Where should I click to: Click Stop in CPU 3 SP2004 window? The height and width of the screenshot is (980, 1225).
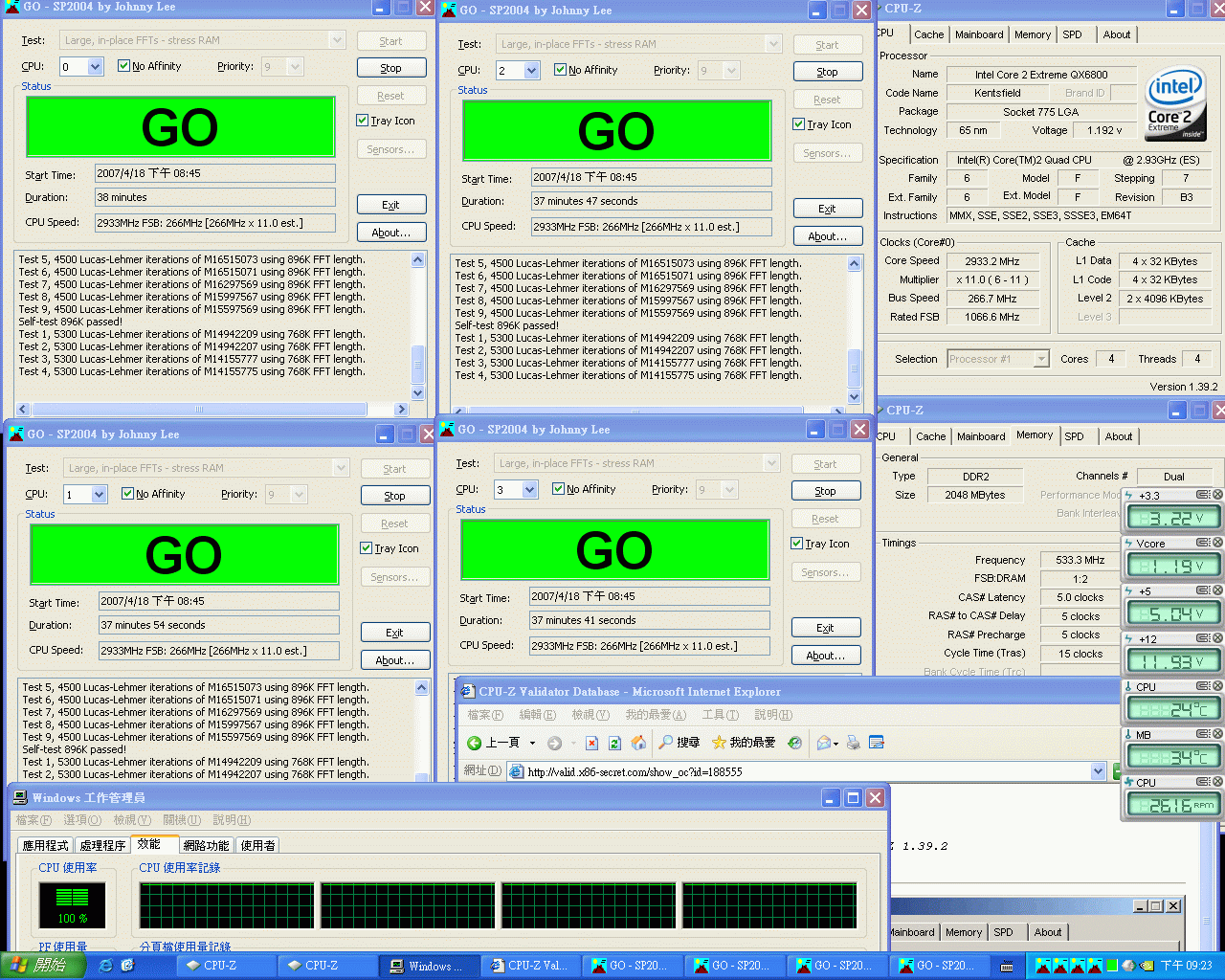tap(826, 491)
